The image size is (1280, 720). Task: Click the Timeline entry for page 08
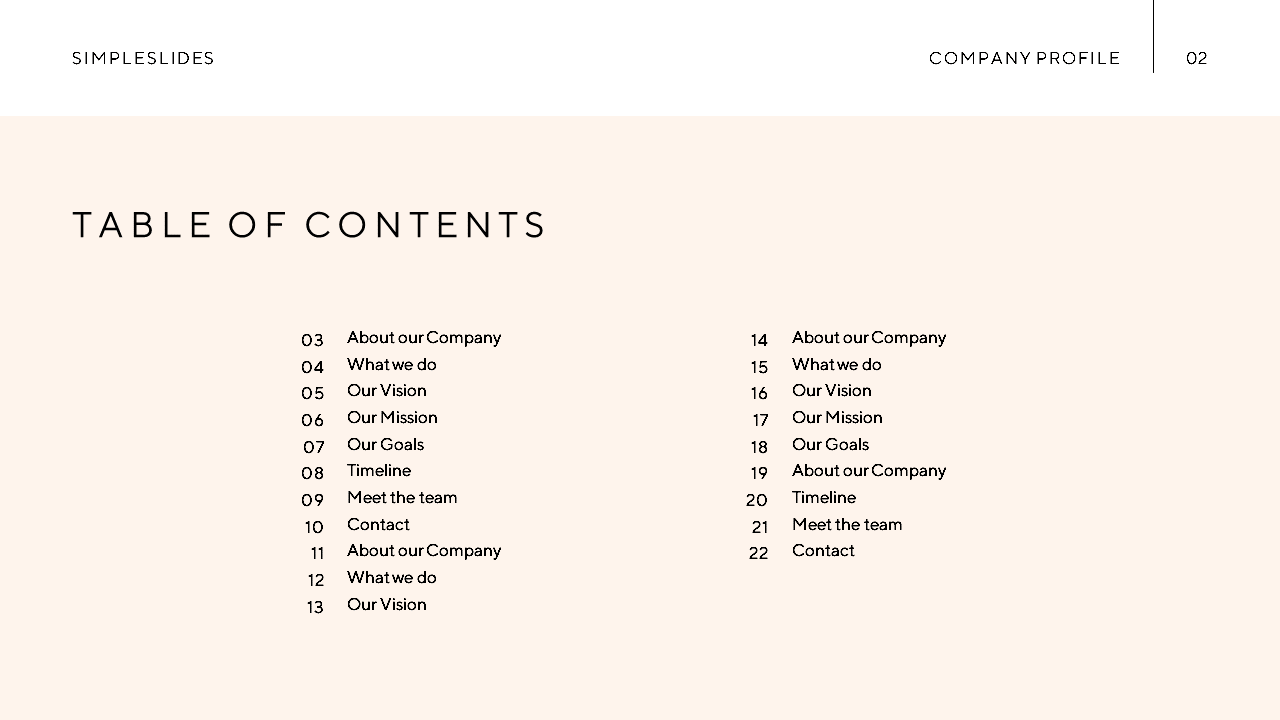coord(379,471)
